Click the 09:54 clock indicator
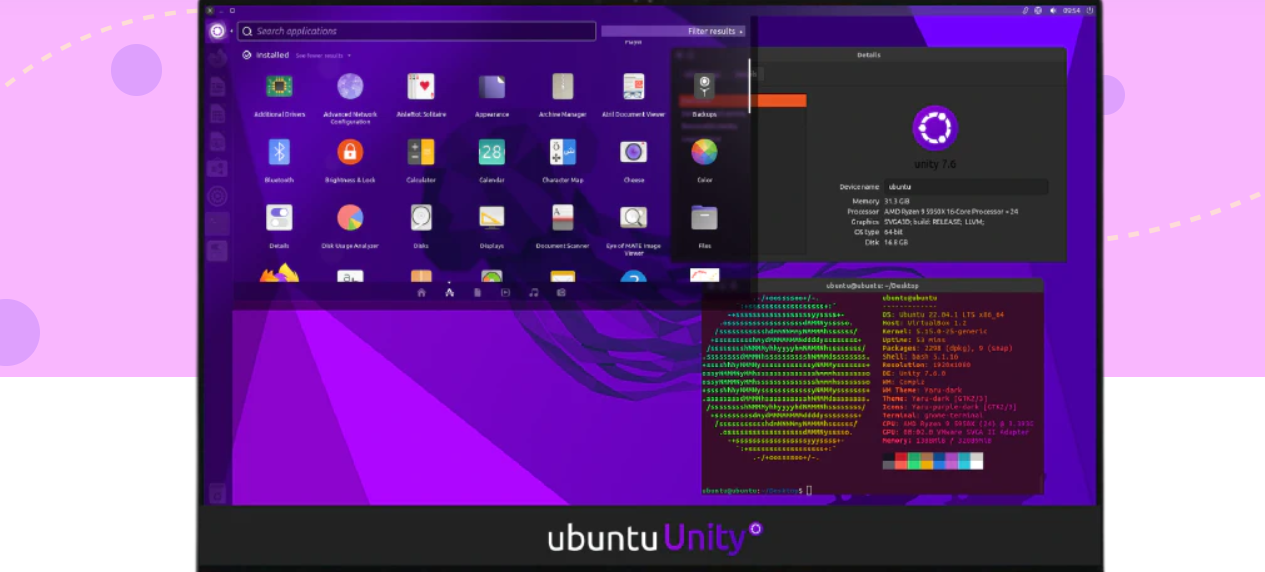1265x572 pixels. (1071, 10)
